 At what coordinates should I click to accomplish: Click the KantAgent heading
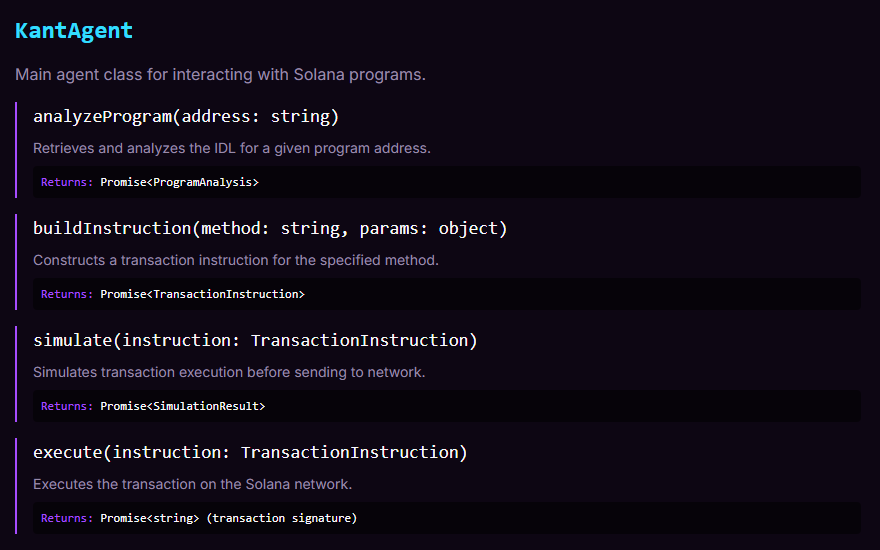click(x=74, y=31)
